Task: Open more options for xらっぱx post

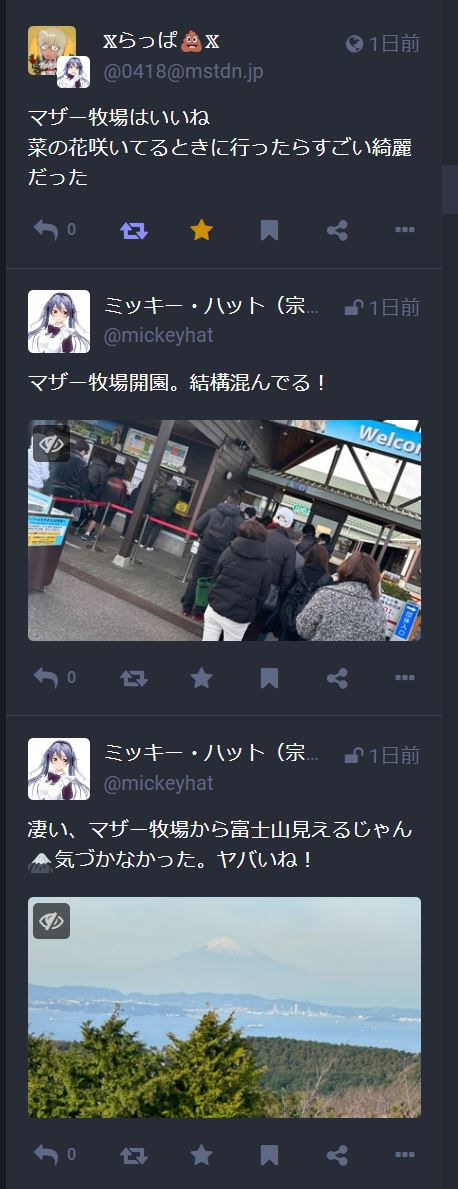Action: point(405,230)
